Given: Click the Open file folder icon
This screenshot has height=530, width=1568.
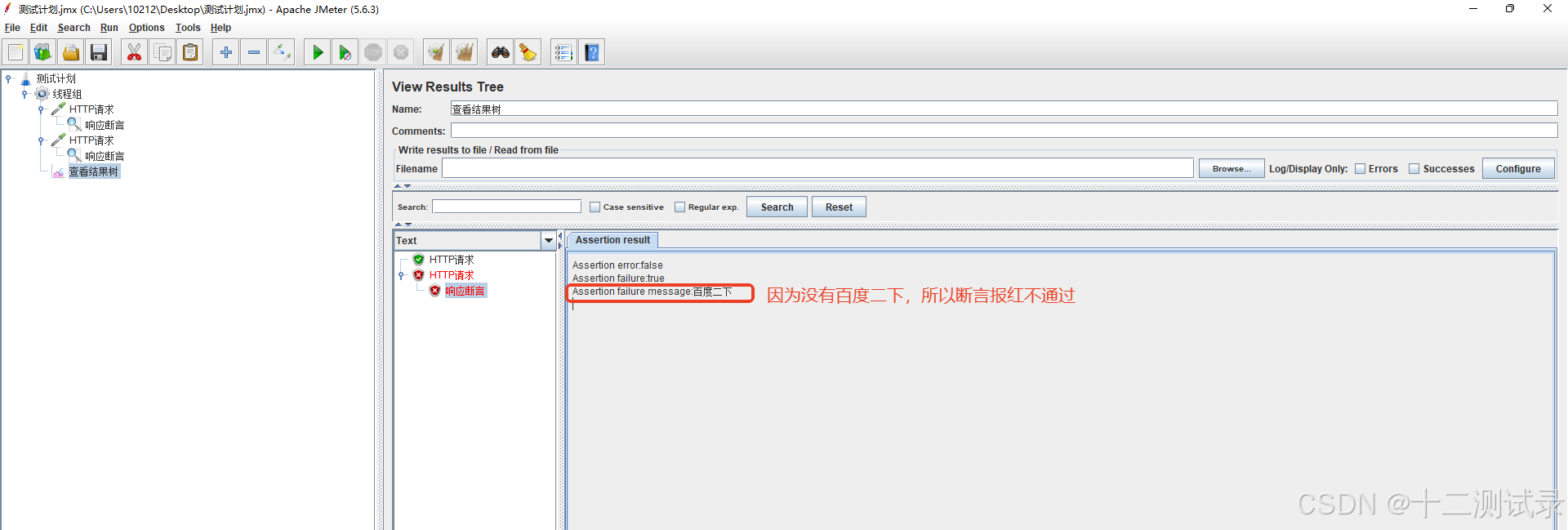Looking at the screenshot, I should (71, 52).
